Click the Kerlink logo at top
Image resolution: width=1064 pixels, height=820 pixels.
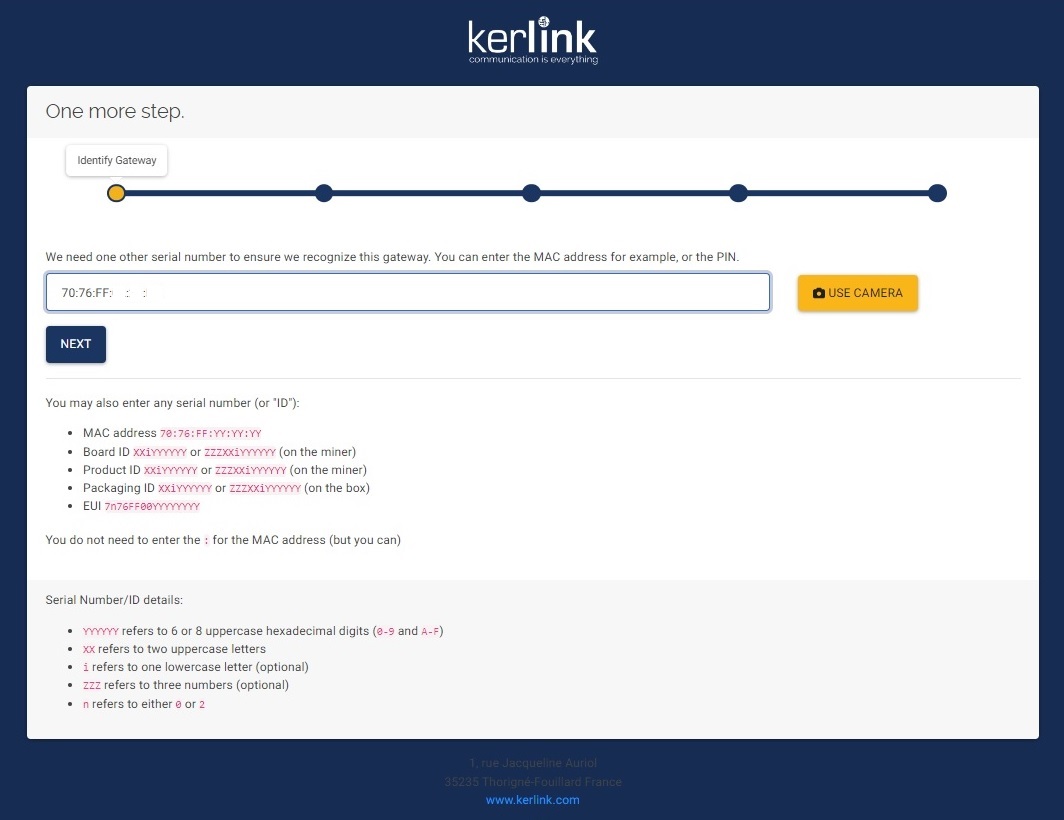[532, 41]
